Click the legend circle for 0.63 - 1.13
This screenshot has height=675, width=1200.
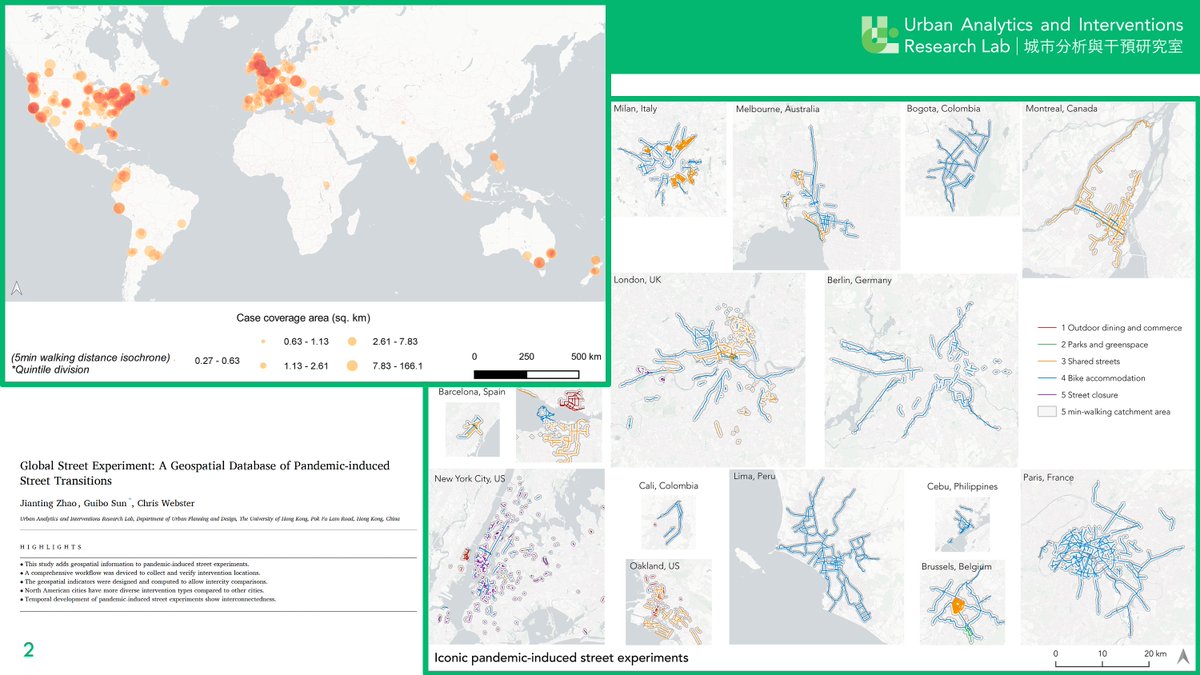click(263, 341)
